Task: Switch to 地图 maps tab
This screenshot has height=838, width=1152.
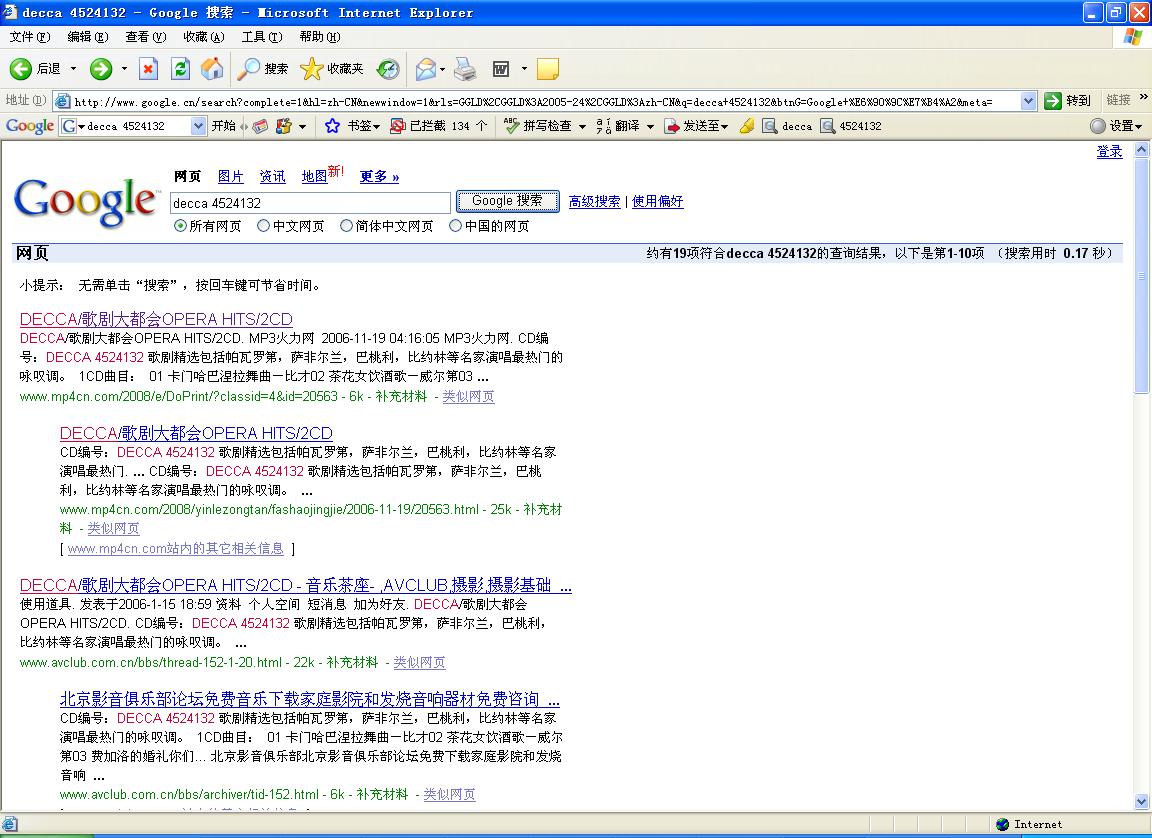Action: click(314, 176)
